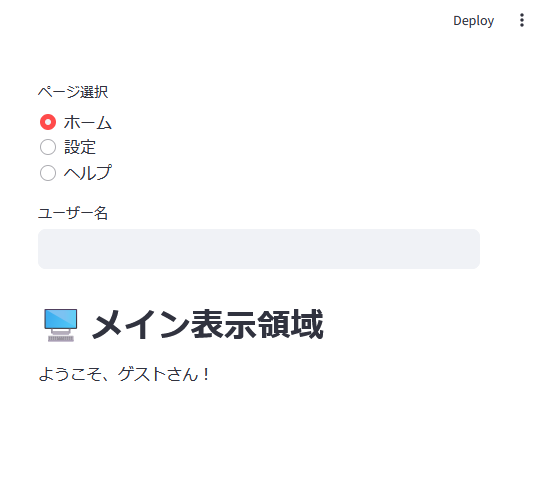The height and width of the screenshot is (479, 537).
Task: Click the word ようこそ in greeting
Action: [70, 374]
